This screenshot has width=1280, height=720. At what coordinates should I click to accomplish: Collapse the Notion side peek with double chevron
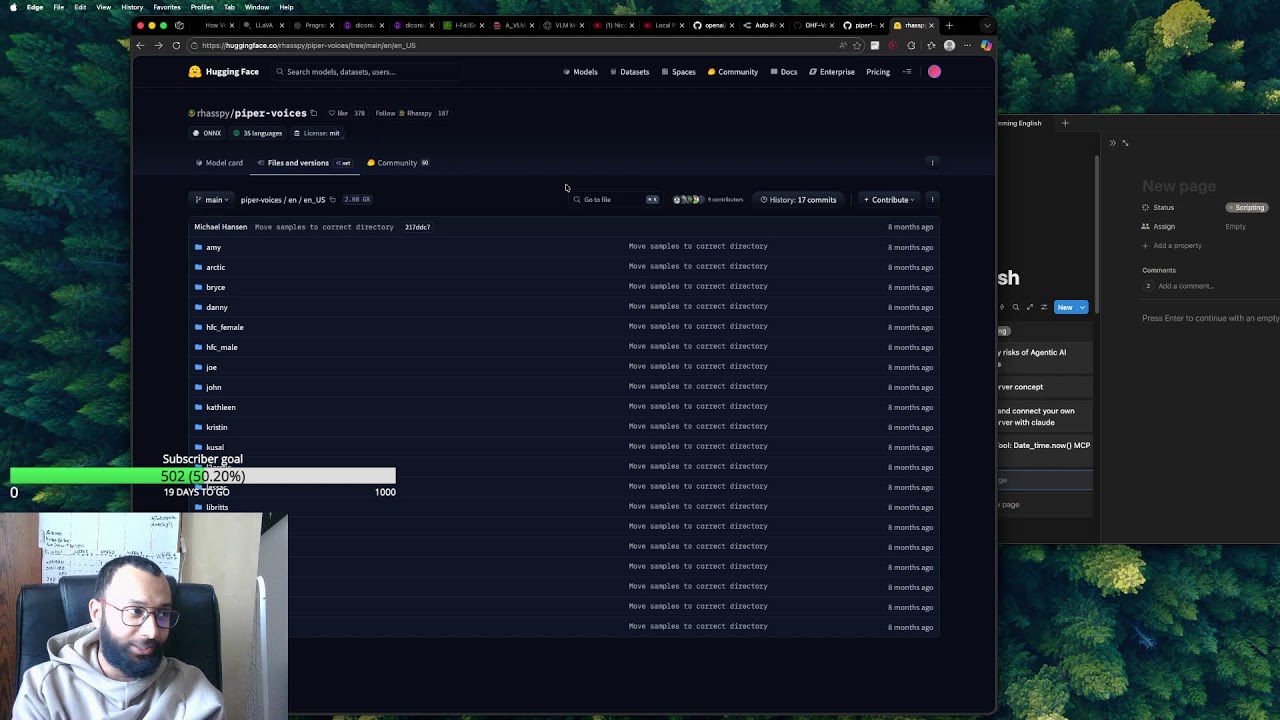pos(1112,143)
